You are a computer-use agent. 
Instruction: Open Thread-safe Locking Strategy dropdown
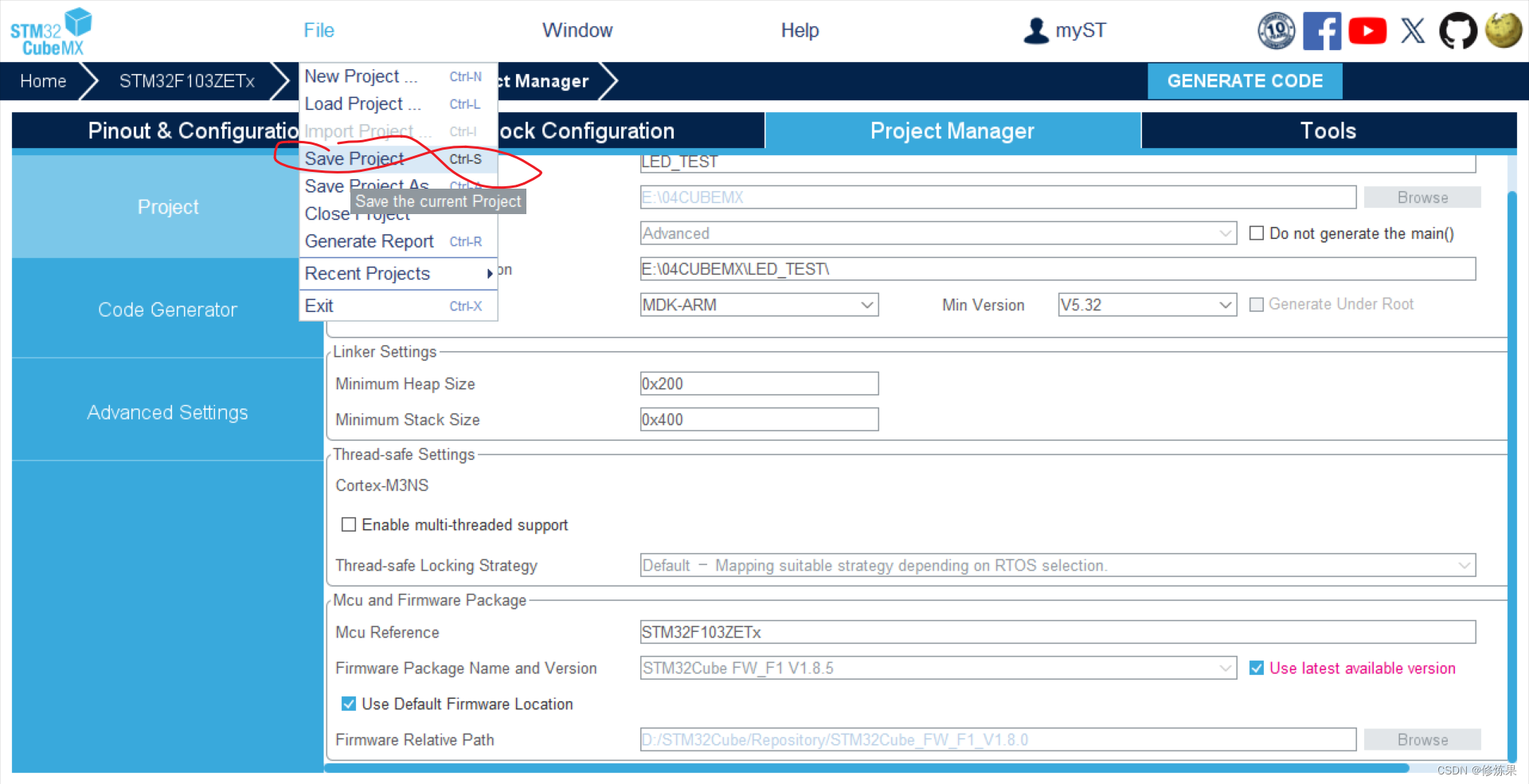[x=1058, y=565]
